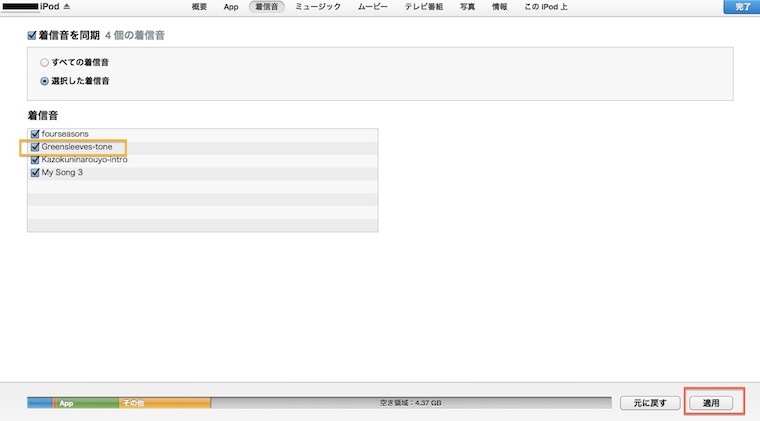Toggle the My Song 3 checkbox
The image size is (760, 421).
point(36,172)
